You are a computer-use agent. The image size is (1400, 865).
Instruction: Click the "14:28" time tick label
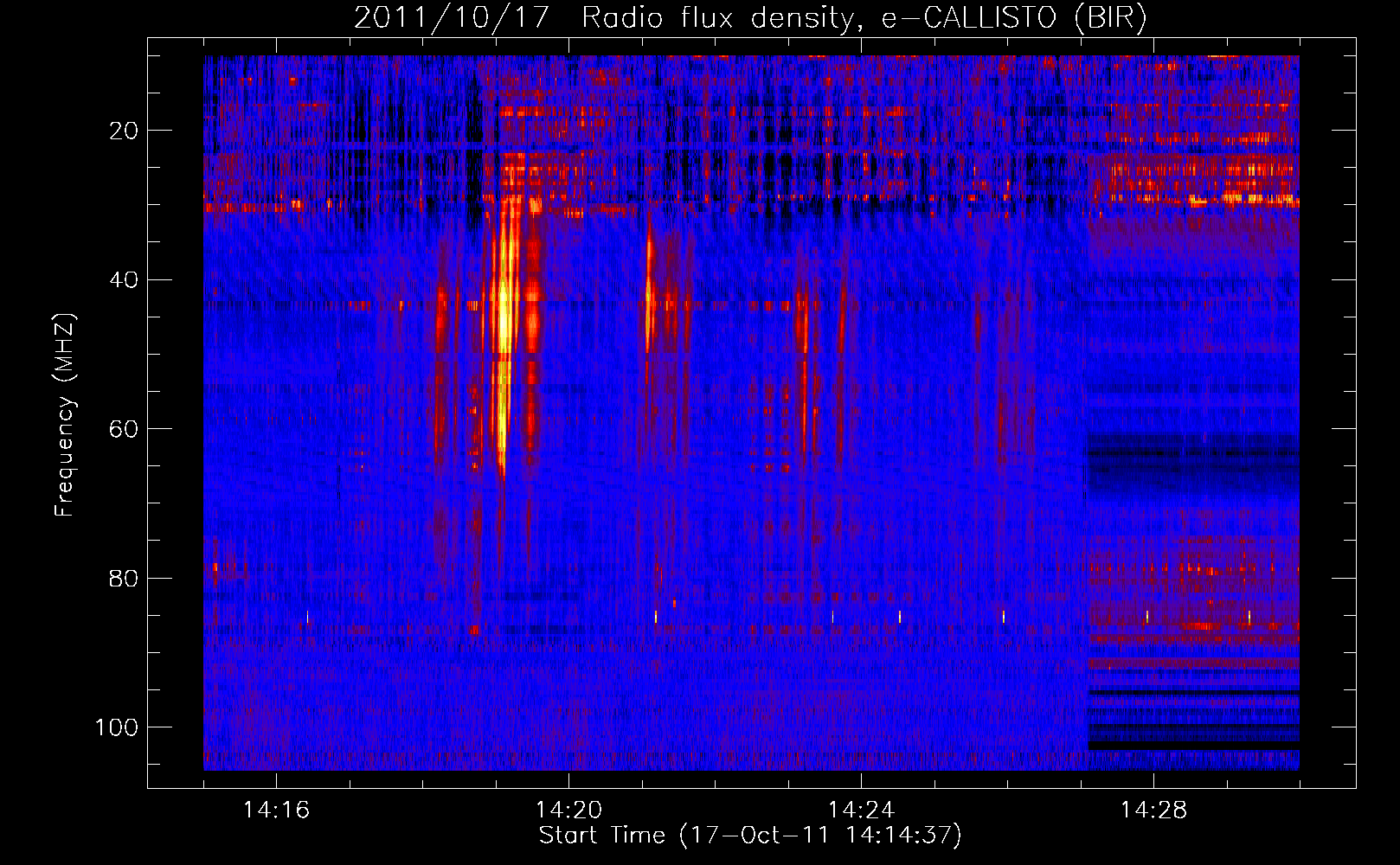coord(1153,811)
